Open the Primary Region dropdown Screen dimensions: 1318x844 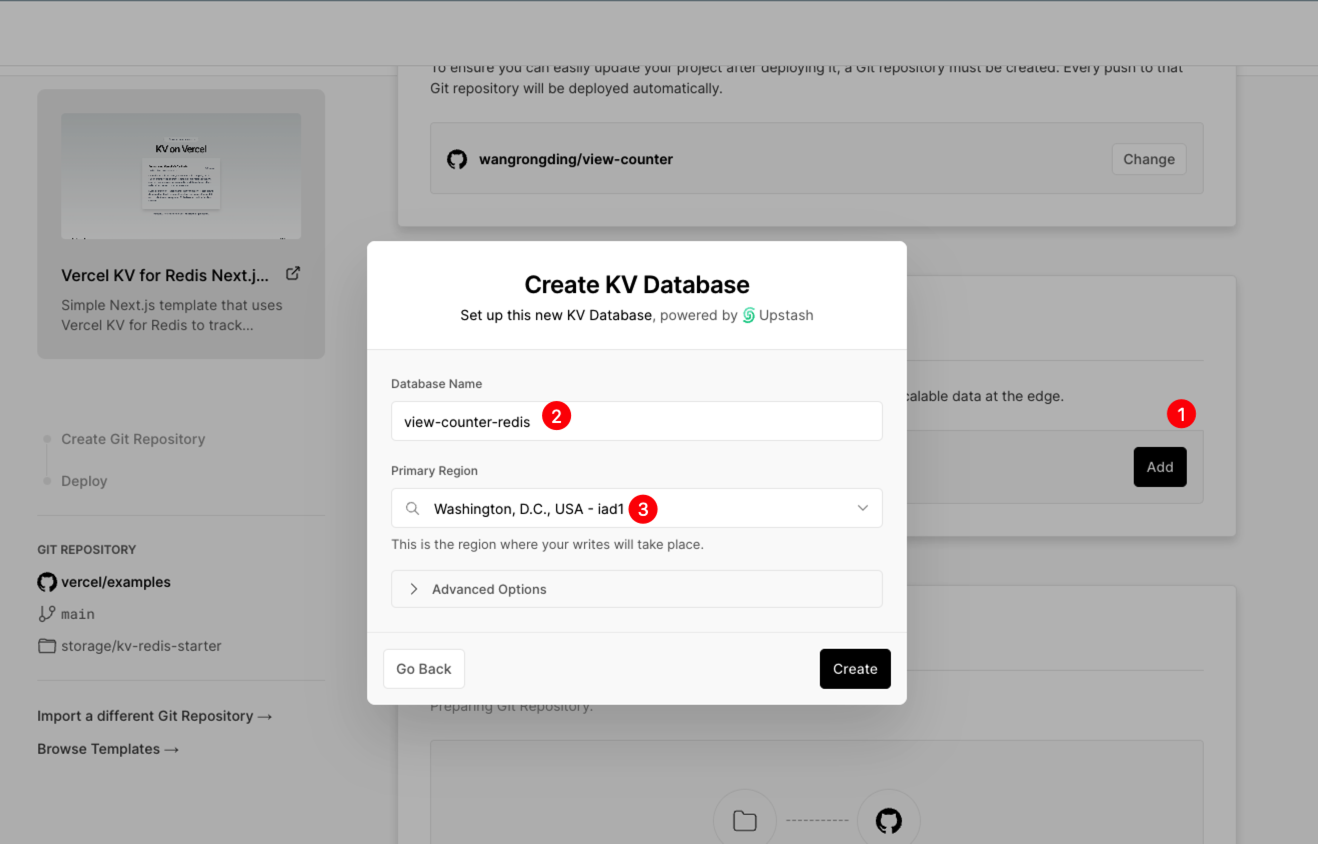637,508
